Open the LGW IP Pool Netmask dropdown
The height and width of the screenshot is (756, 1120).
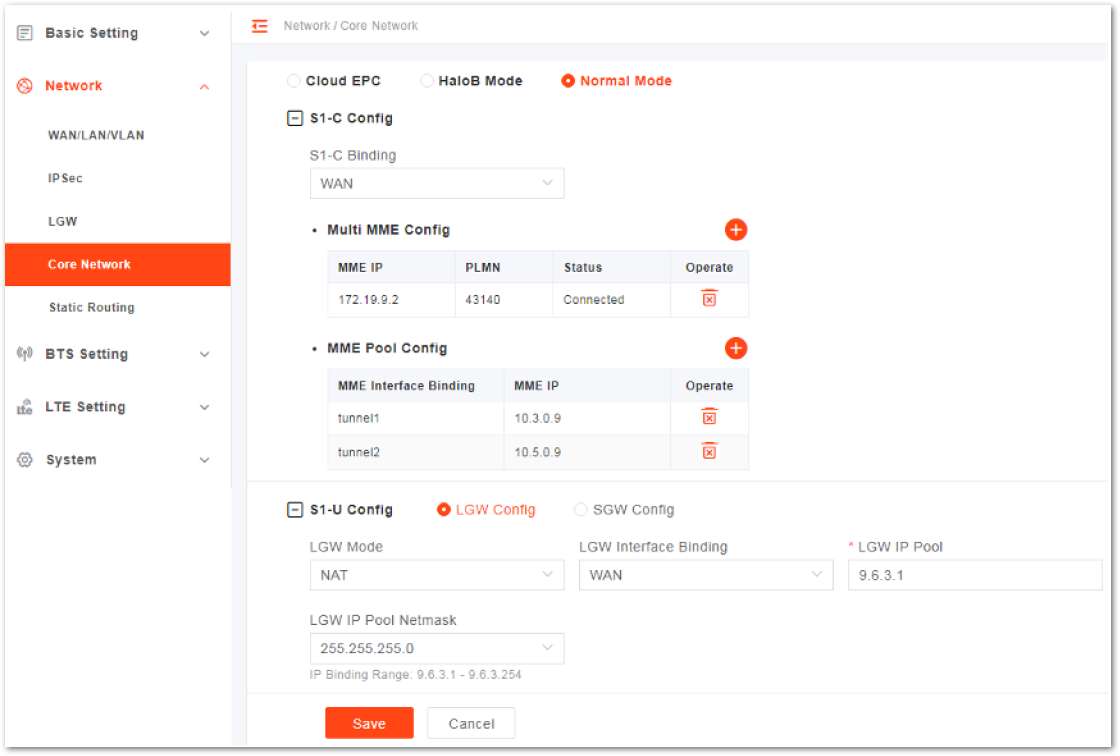[x=437, y=648]
